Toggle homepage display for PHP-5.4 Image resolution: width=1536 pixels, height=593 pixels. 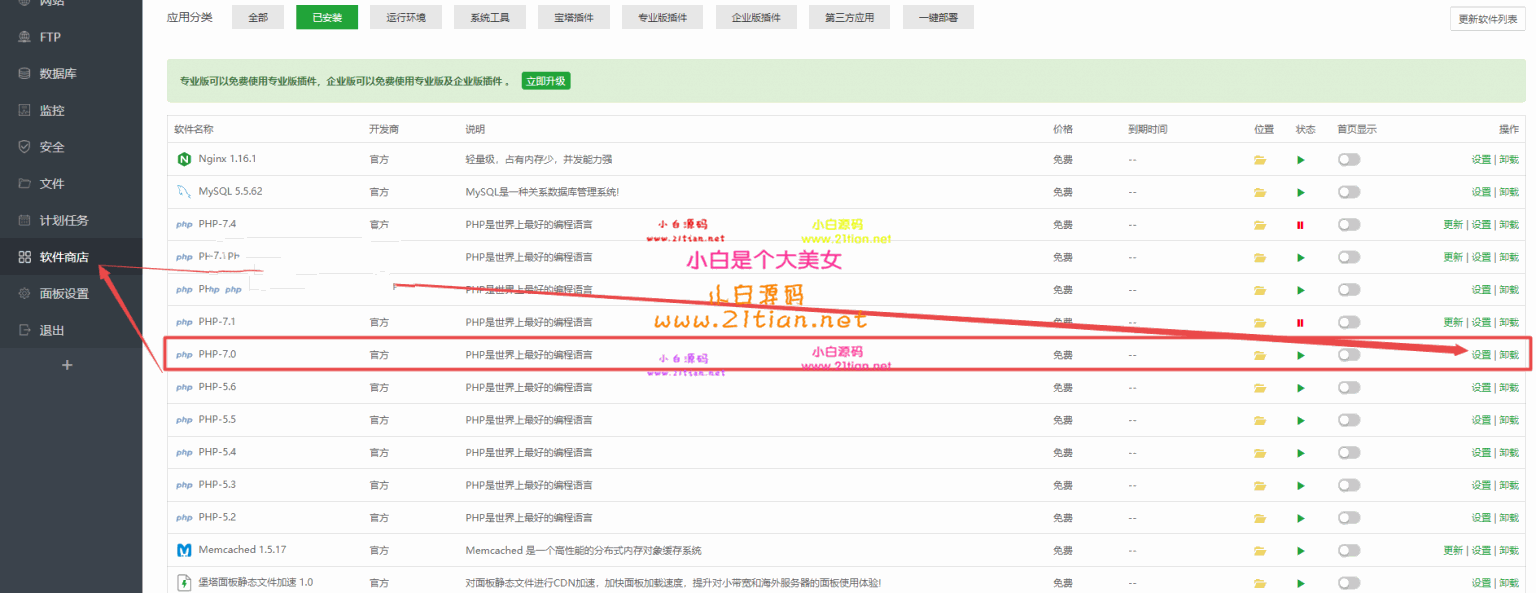1349,453
